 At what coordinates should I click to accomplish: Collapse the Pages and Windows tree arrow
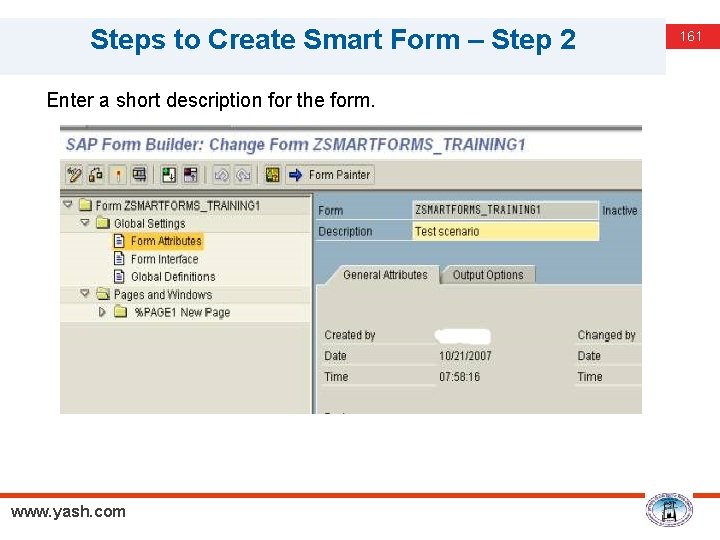tap(85, 293)
